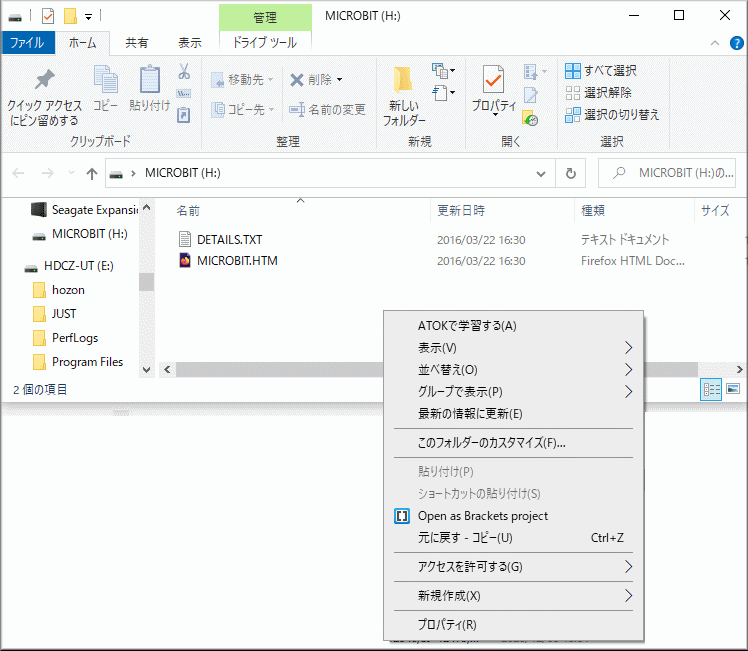This screenshot has height=651, width=748.
Task: Sort by 更新日時 column header
Action: click(x=461, y=211)
